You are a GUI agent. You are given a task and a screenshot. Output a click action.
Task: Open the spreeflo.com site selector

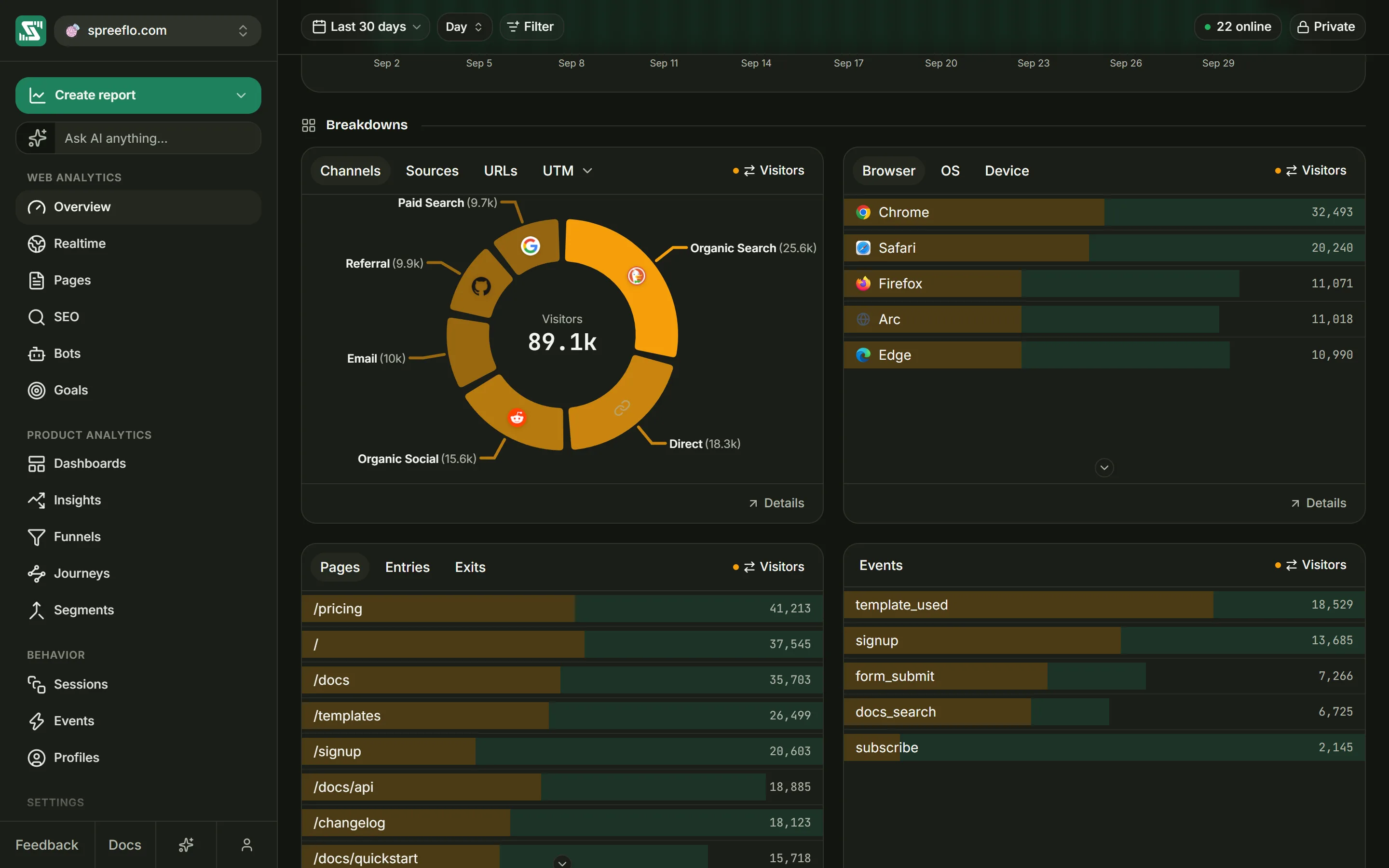(x=158, y=30)
